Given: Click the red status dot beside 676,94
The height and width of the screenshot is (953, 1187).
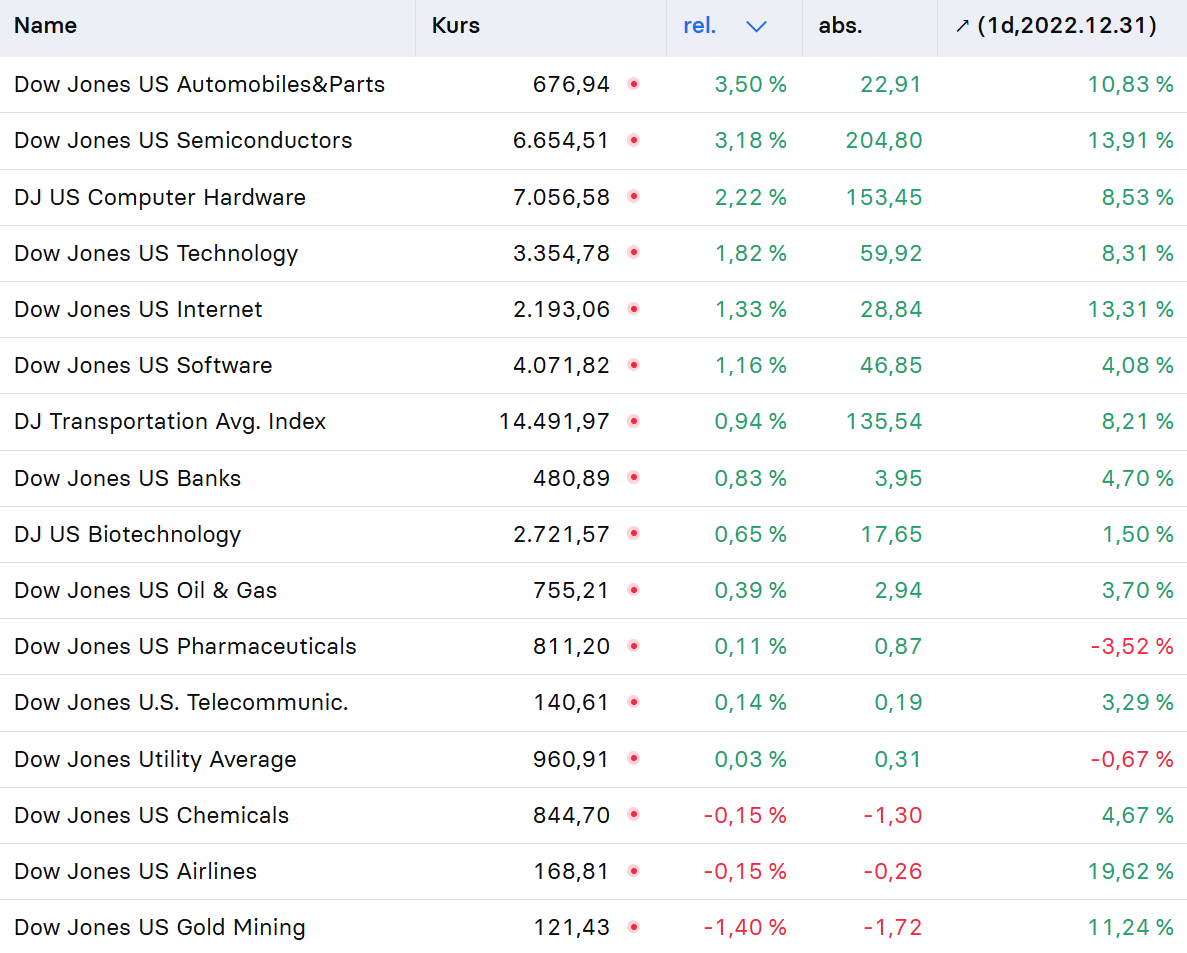Looking at the screenshot, I should (x=634, y=83).
